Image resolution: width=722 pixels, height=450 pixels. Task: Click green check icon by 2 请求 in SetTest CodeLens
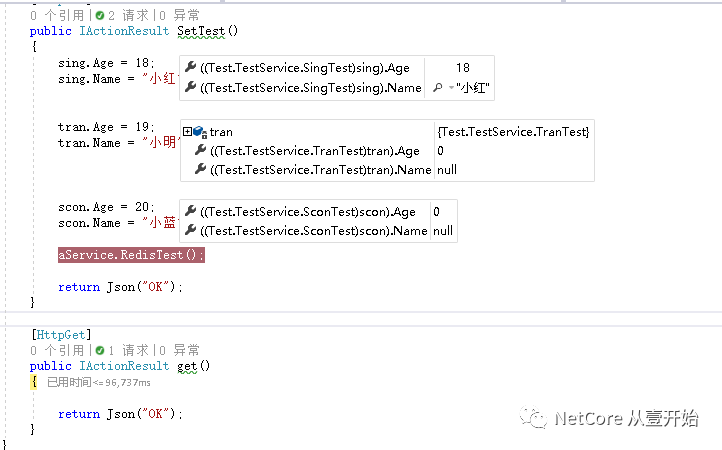pos(100,16)
